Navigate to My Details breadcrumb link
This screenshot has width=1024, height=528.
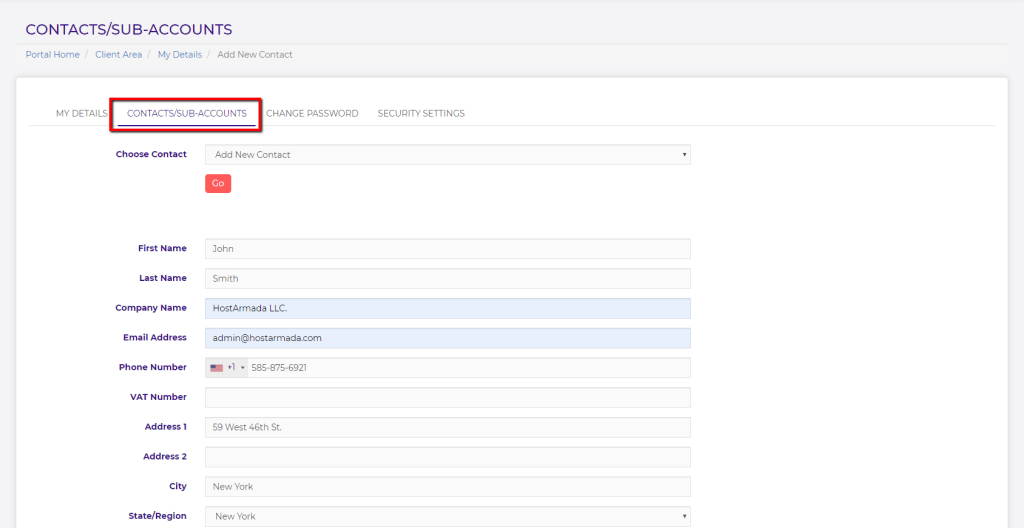(179, 55)
